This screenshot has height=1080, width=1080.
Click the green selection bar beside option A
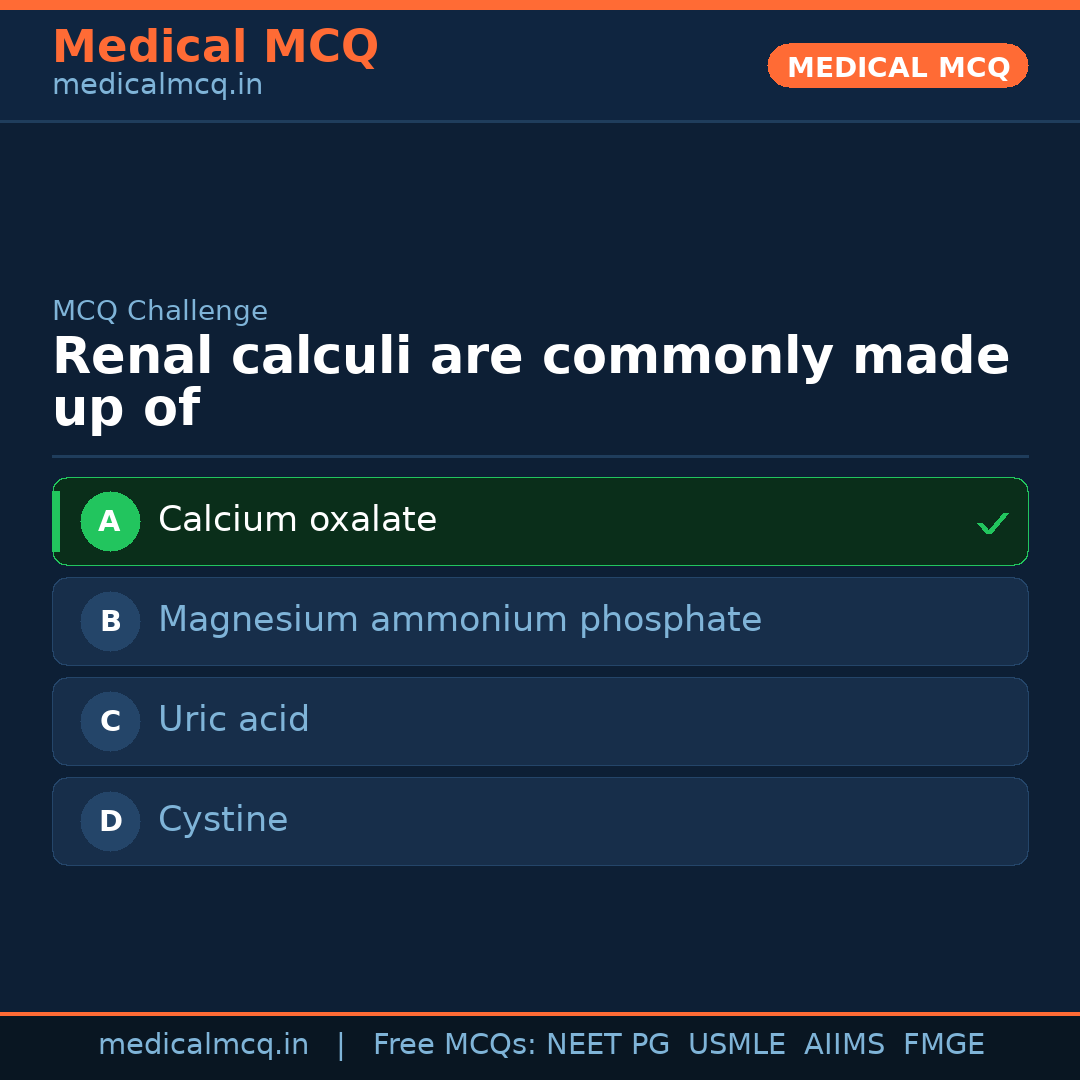(57, 521)
